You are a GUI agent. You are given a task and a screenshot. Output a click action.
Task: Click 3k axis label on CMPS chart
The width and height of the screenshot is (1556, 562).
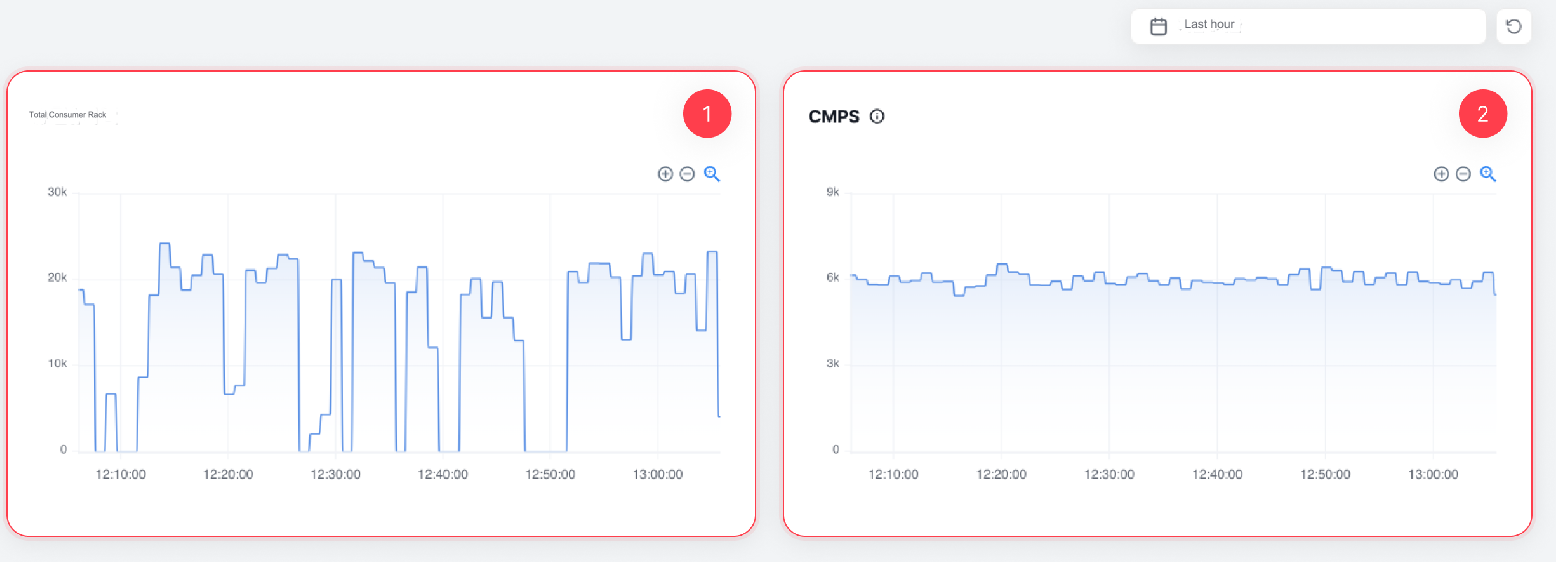click(x=832, y=364)
